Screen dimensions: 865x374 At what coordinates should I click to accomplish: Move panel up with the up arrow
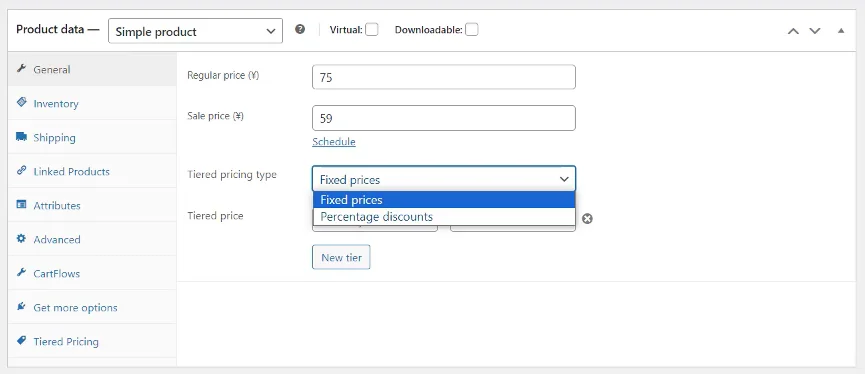(793, 31)
